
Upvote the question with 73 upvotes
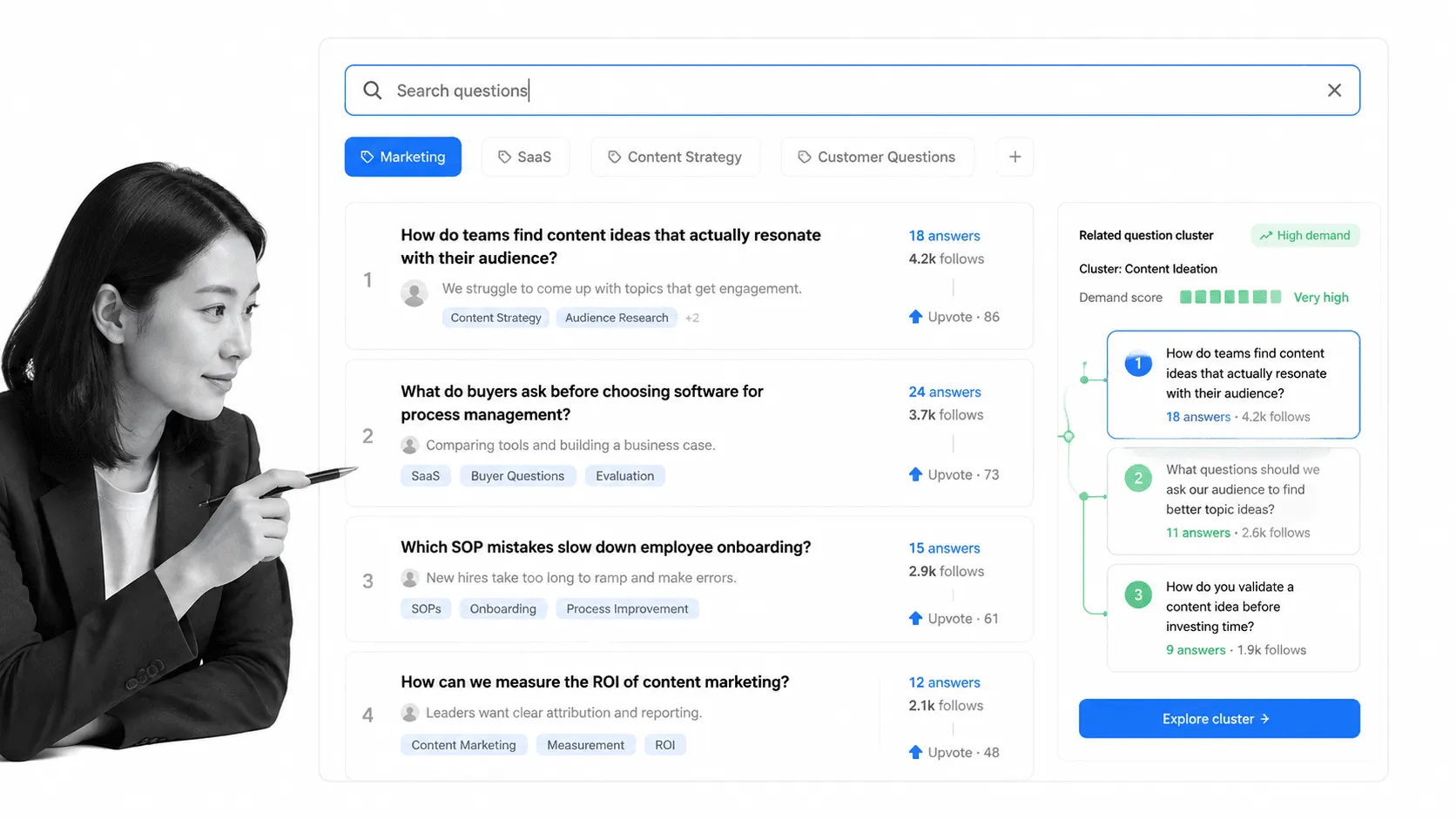click(954, 474)
